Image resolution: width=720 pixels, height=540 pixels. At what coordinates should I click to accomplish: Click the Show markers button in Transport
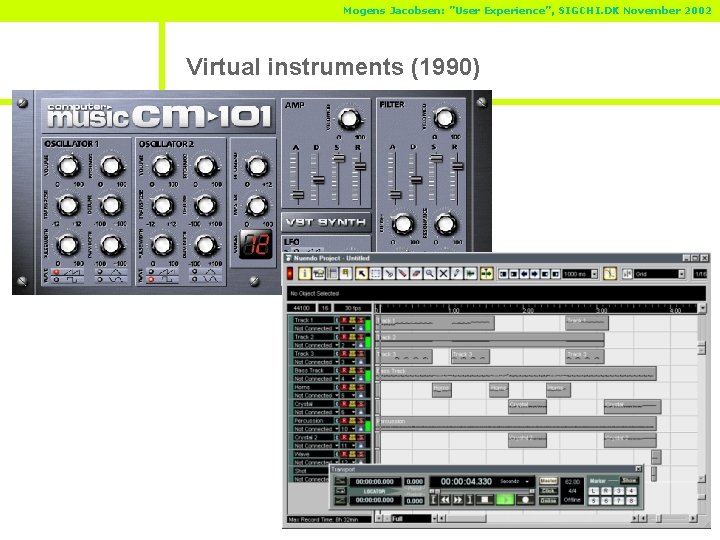coord(629,481)
